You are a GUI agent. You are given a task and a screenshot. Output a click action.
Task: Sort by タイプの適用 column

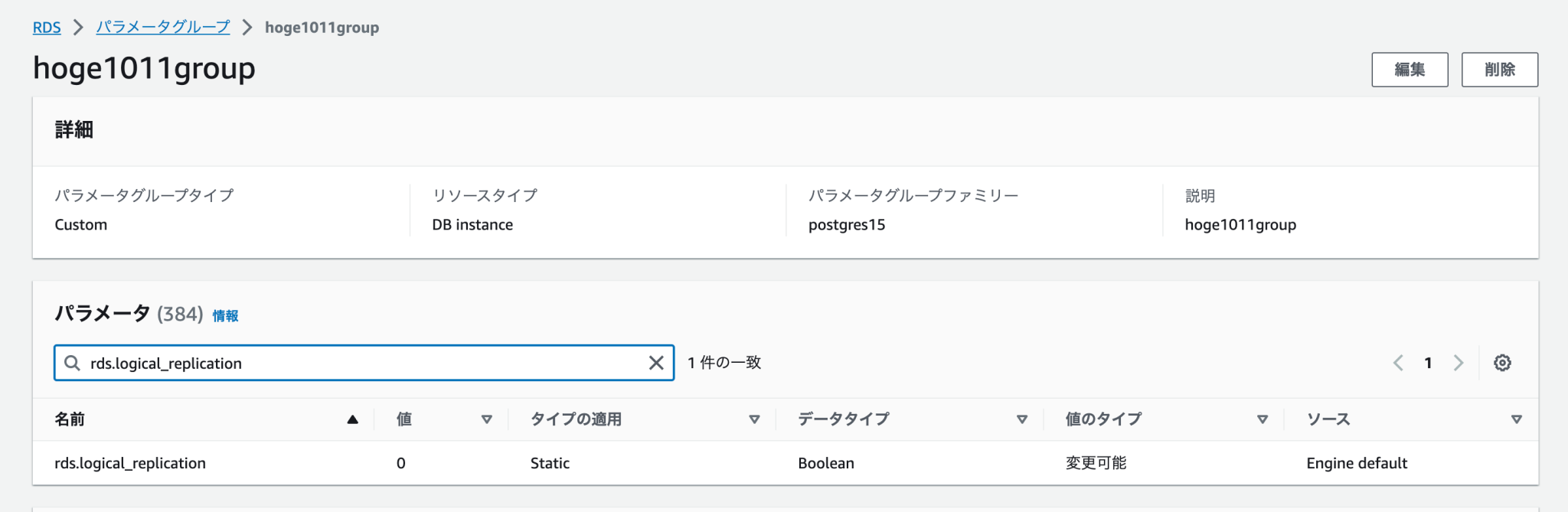pos(754,419)
